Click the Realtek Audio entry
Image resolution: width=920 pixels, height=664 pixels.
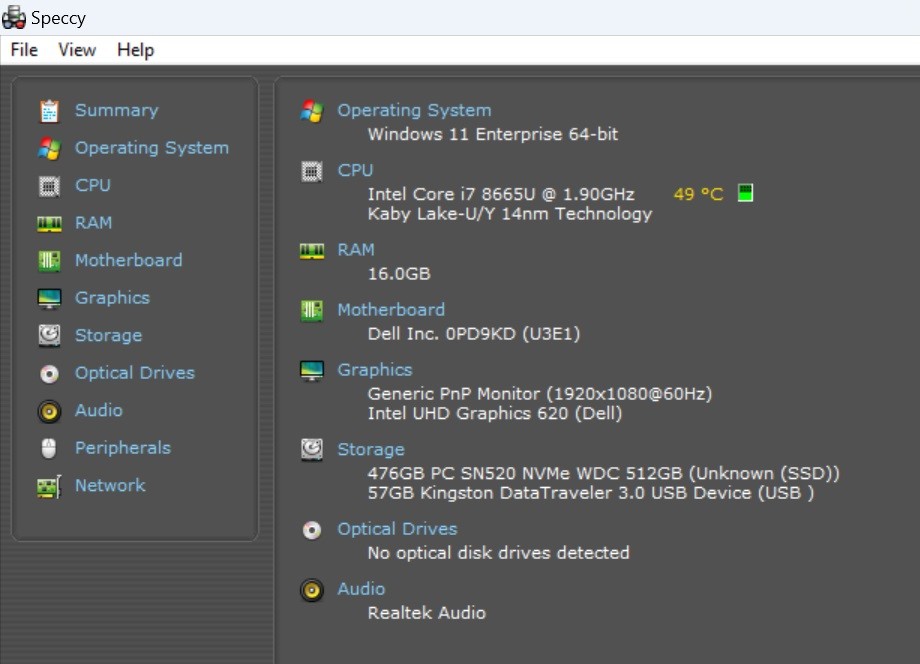click(427, 613)
